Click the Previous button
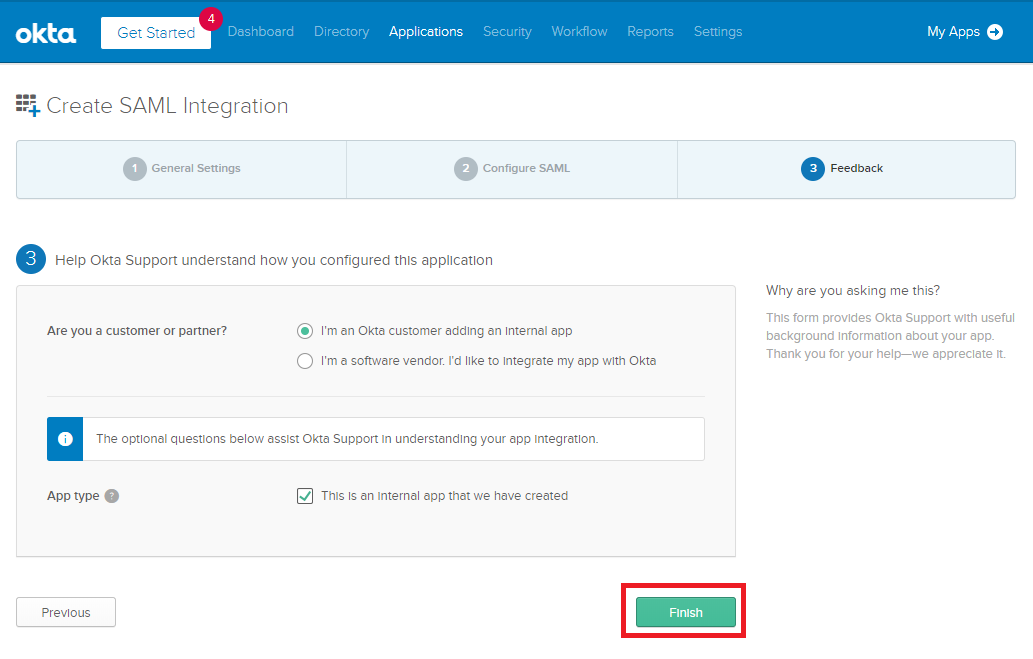The width and height of the screenshot is (1033, 659). pyautogui.click(x=66, y=612)
